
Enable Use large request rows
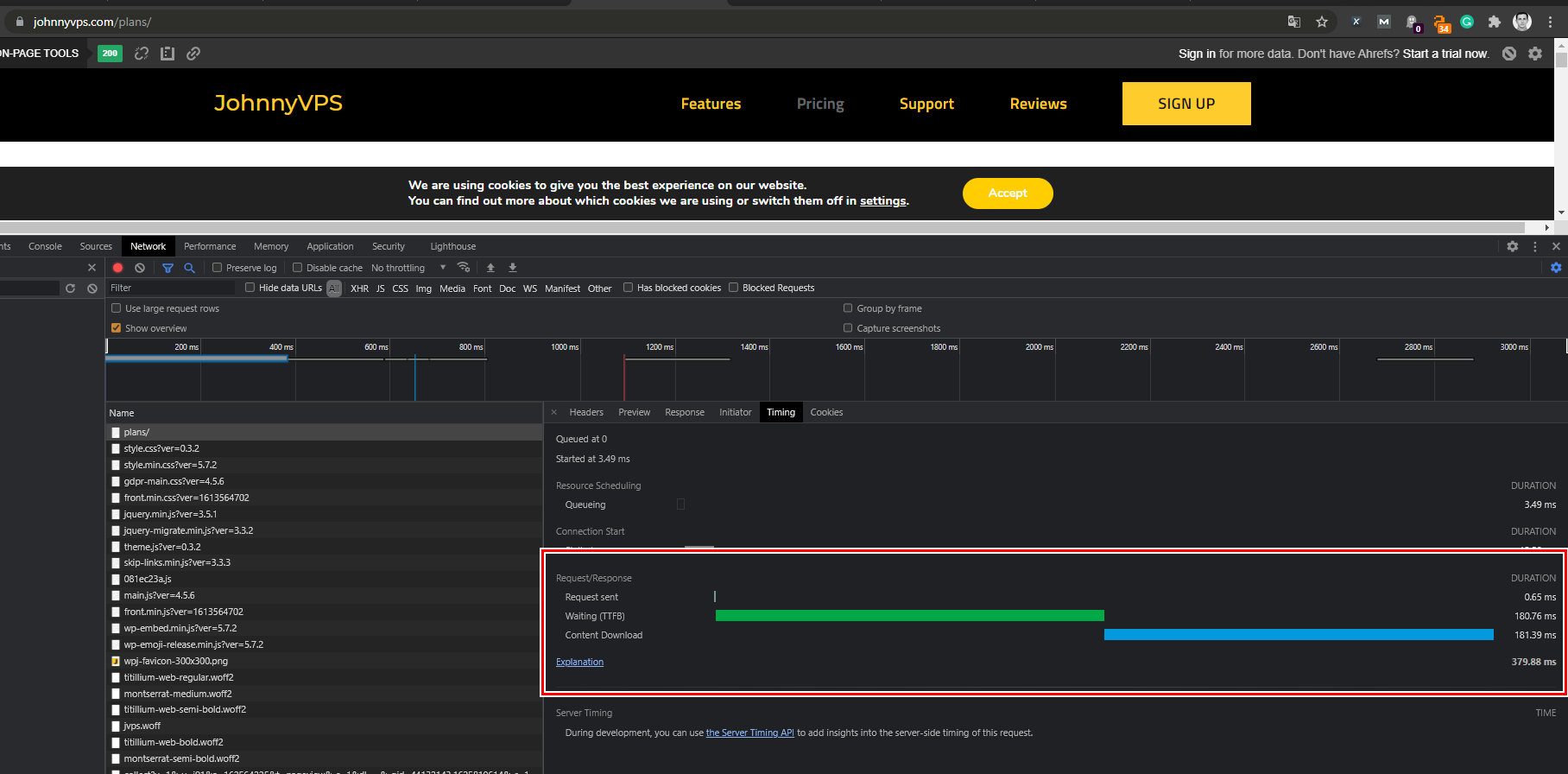[x=117, y=308]
